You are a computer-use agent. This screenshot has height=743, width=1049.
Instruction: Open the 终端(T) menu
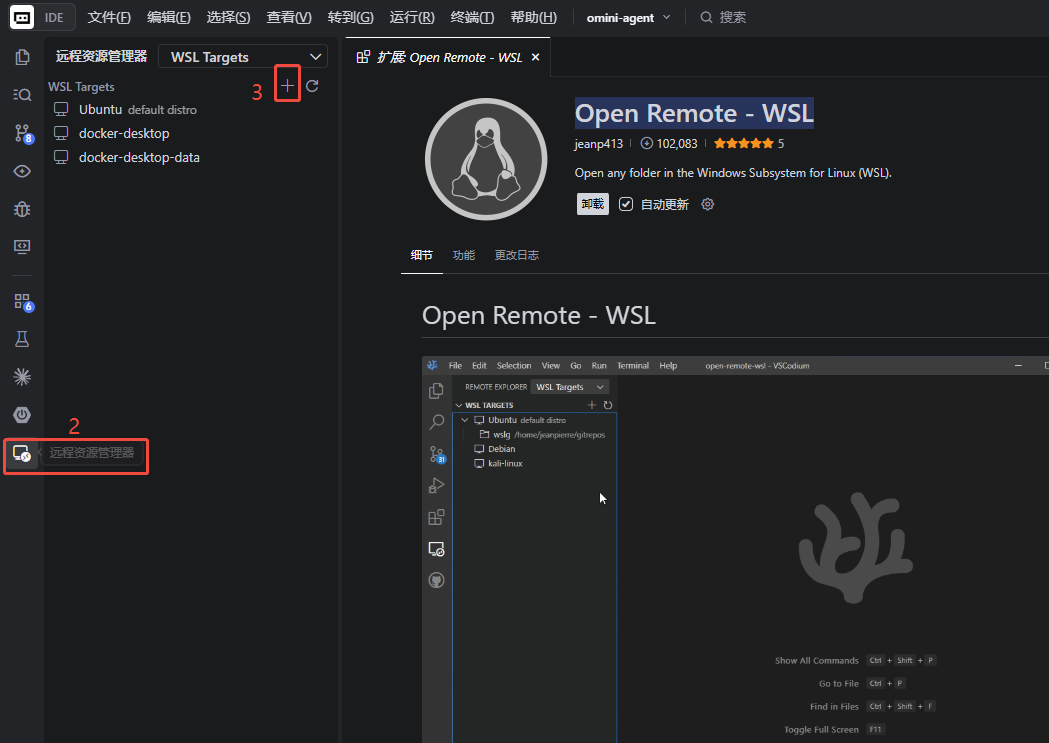[472, 17]
